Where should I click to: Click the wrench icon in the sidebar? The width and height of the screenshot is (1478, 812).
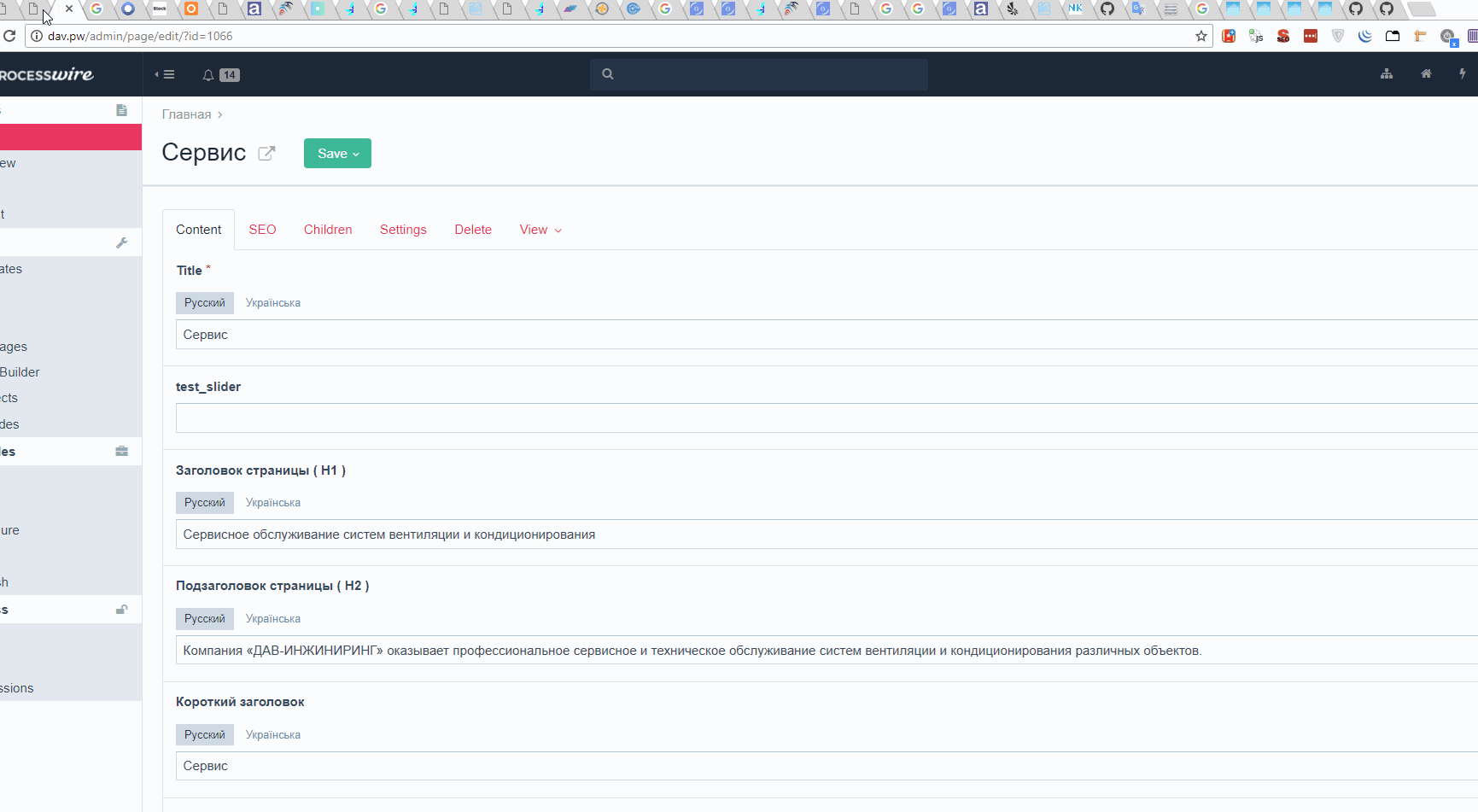click(x=122, y=242)
